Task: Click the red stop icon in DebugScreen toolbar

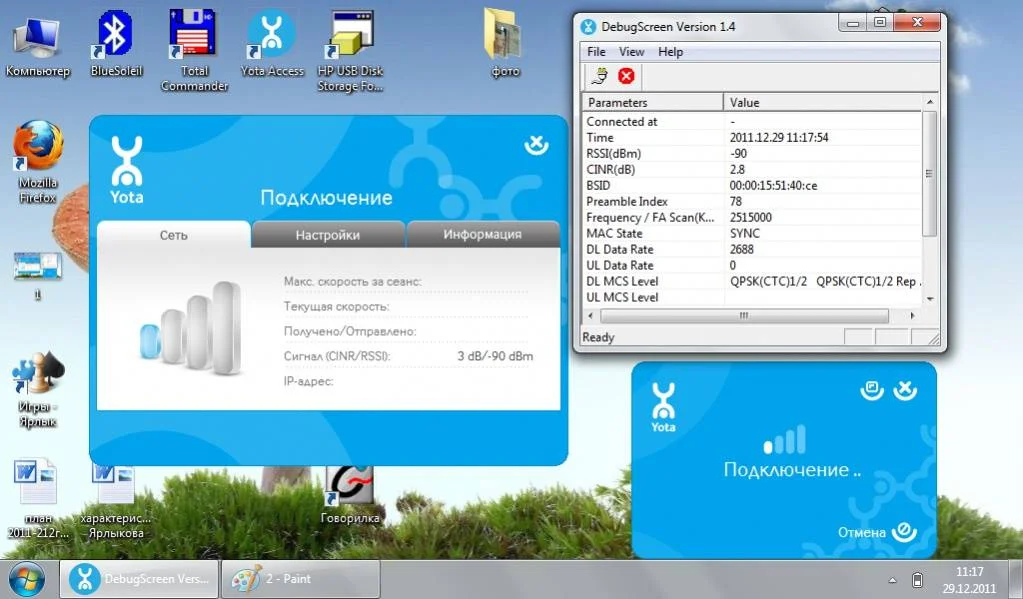Action: (626, 76)
